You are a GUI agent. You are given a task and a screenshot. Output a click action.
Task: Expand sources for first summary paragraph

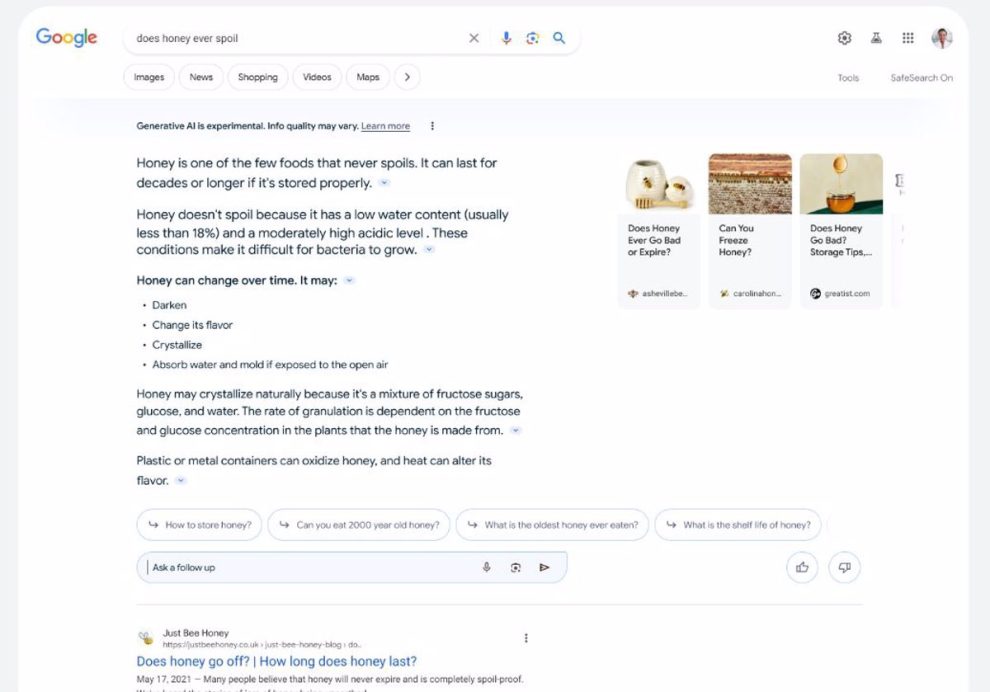[385, 183]
